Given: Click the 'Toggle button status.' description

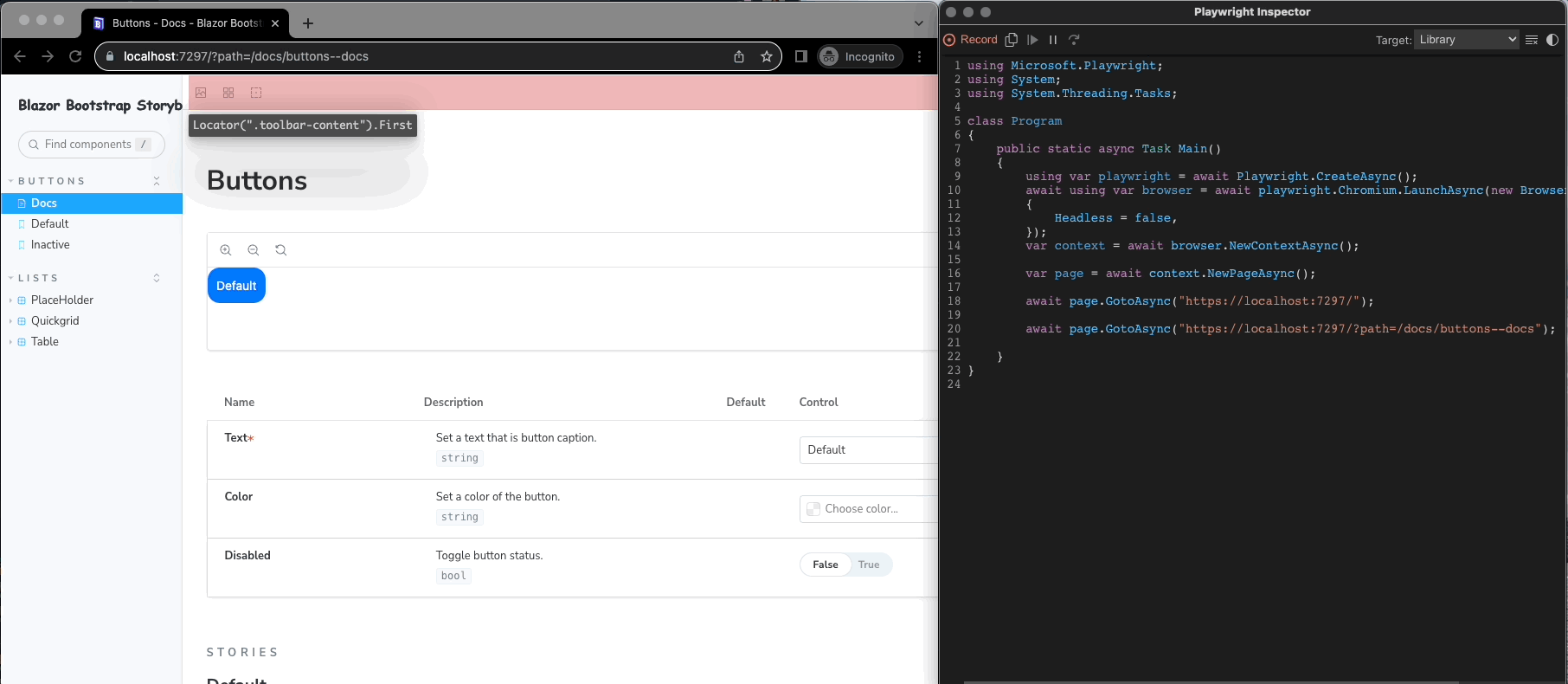Looking at the screenshot, I should click(x=490, y=556).
